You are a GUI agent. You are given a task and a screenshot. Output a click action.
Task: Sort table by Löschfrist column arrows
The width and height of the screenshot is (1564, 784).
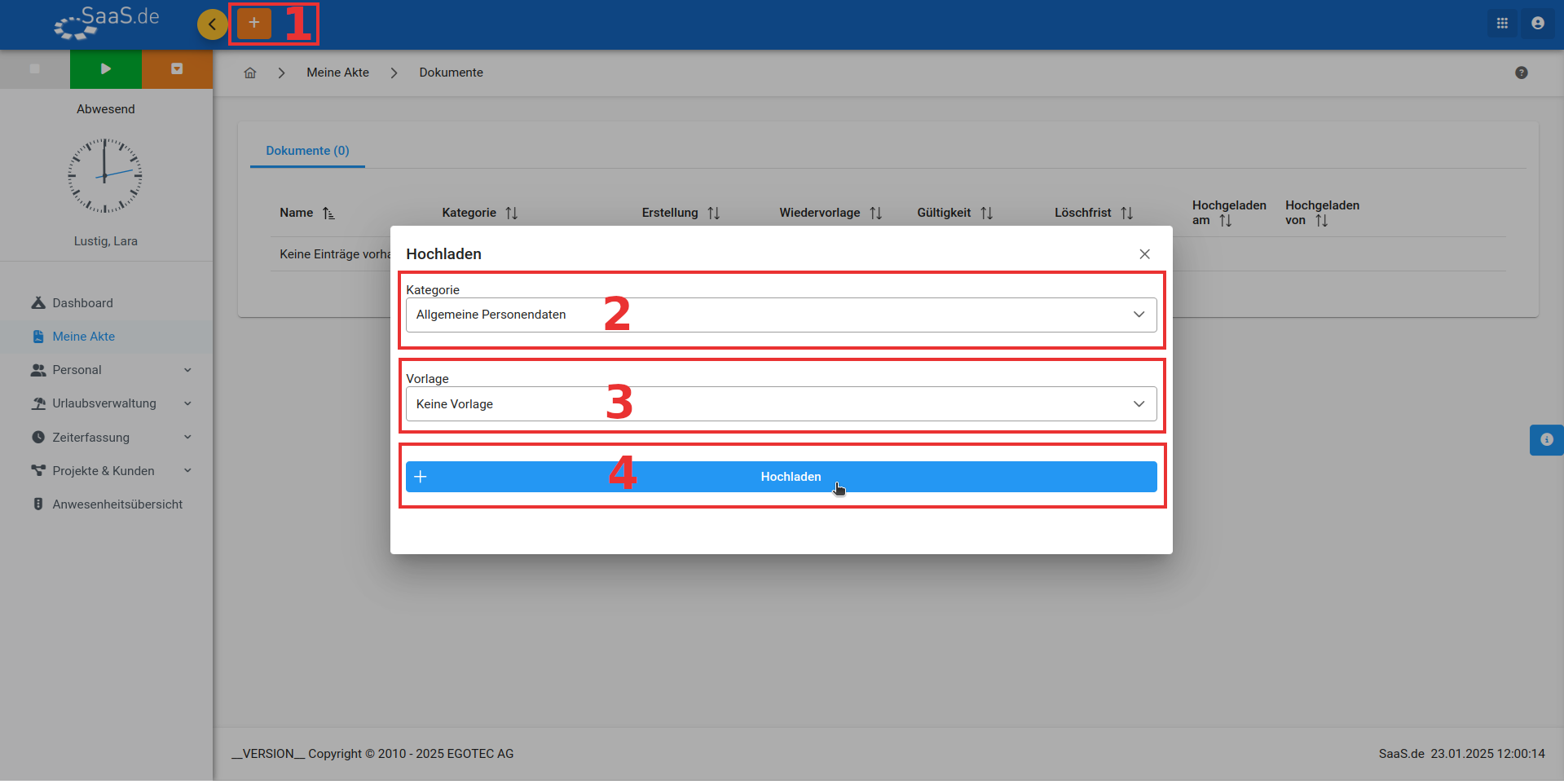1127,214
